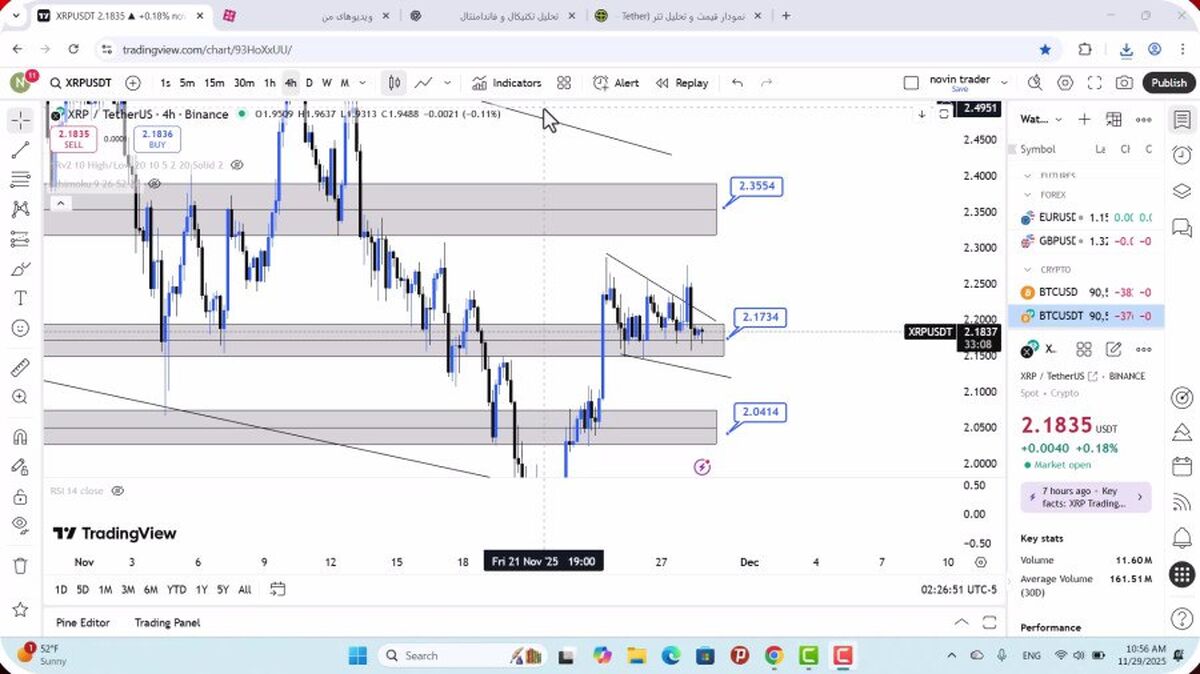Viewport: 1200px width, 674px height.
Task: Toggle magnet mode for drawings
Action: (x=20, y=437)
